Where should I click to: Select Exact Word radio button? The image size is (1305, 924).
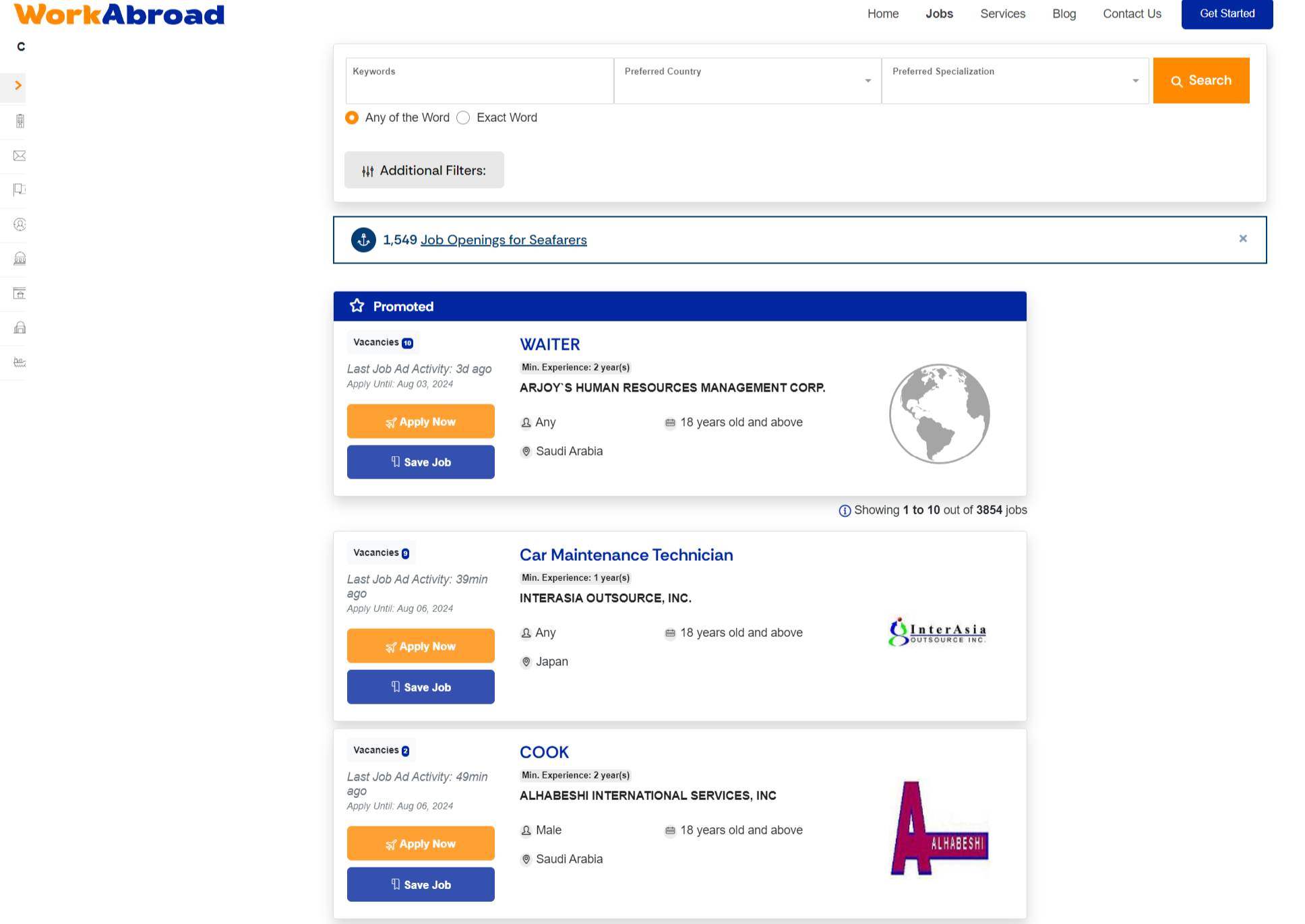463,118
